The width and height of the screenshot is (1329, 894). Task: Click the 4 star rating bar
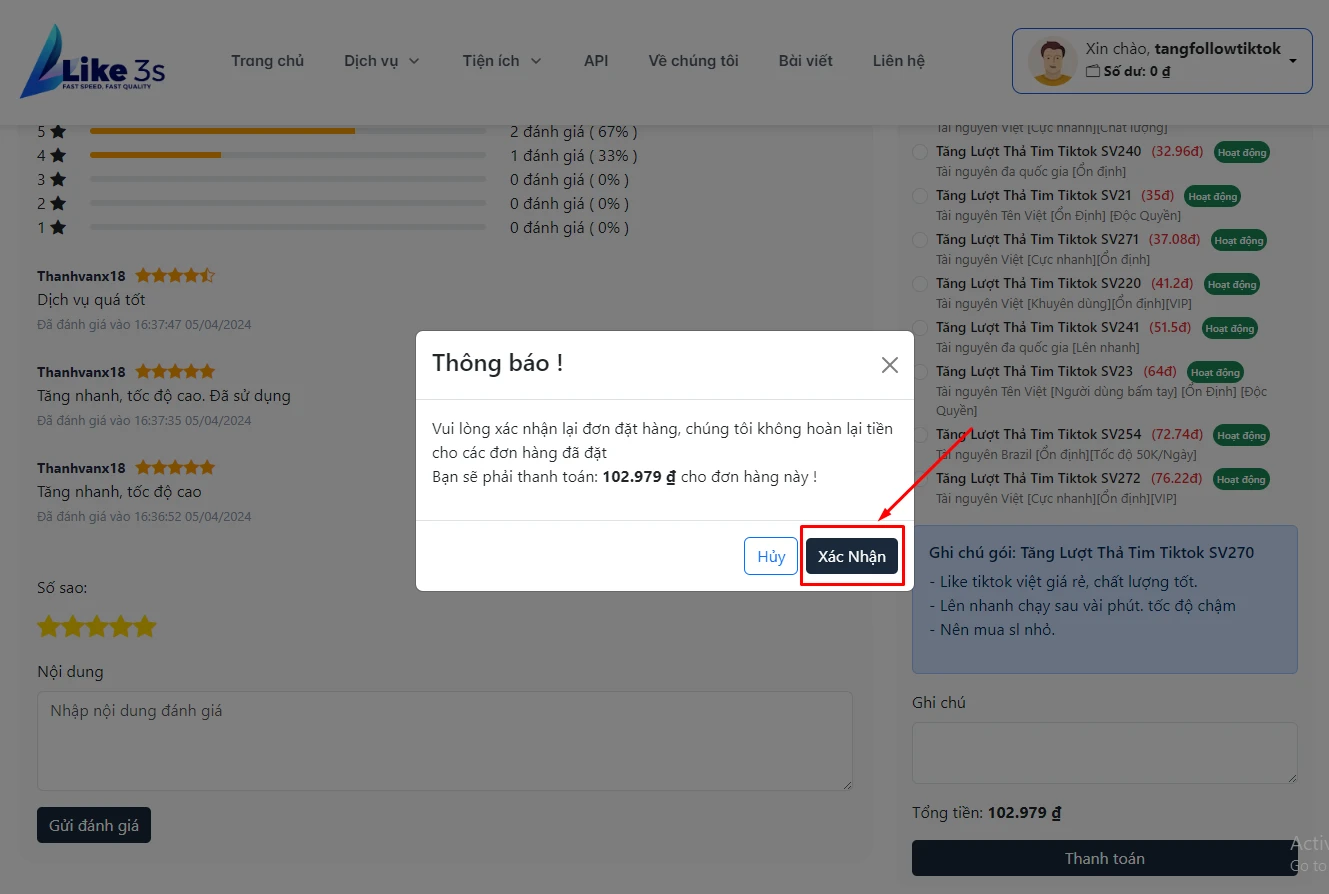(x=288, y=155)
